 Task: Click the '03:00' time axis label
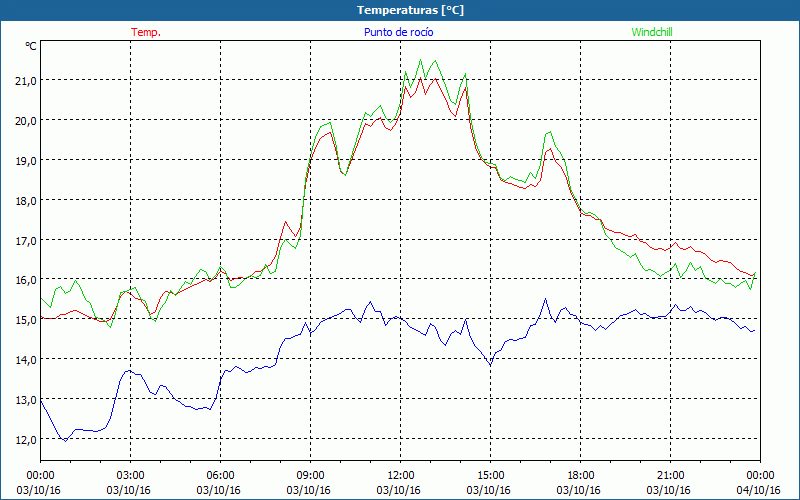pyautogui.click(x=130, y=476)
